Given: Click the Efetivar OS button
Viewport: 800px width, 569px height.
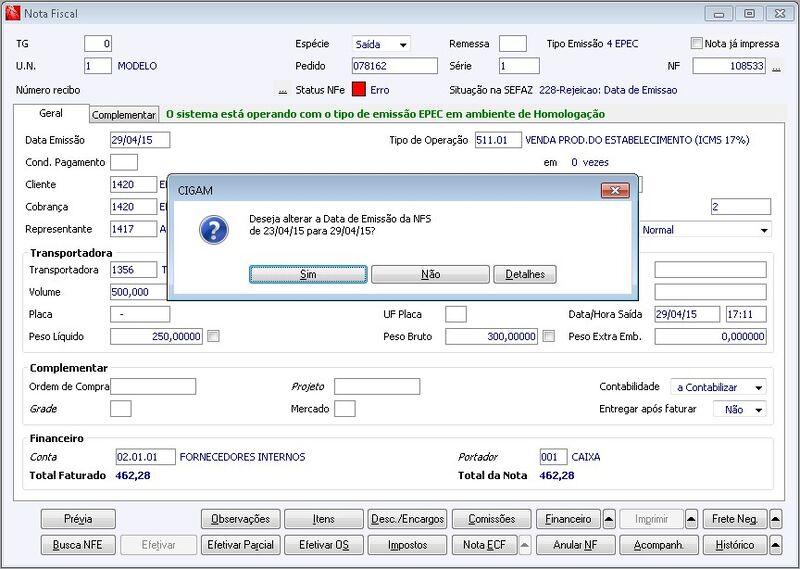Looking at the screenshot, I should tap(323, 545).
